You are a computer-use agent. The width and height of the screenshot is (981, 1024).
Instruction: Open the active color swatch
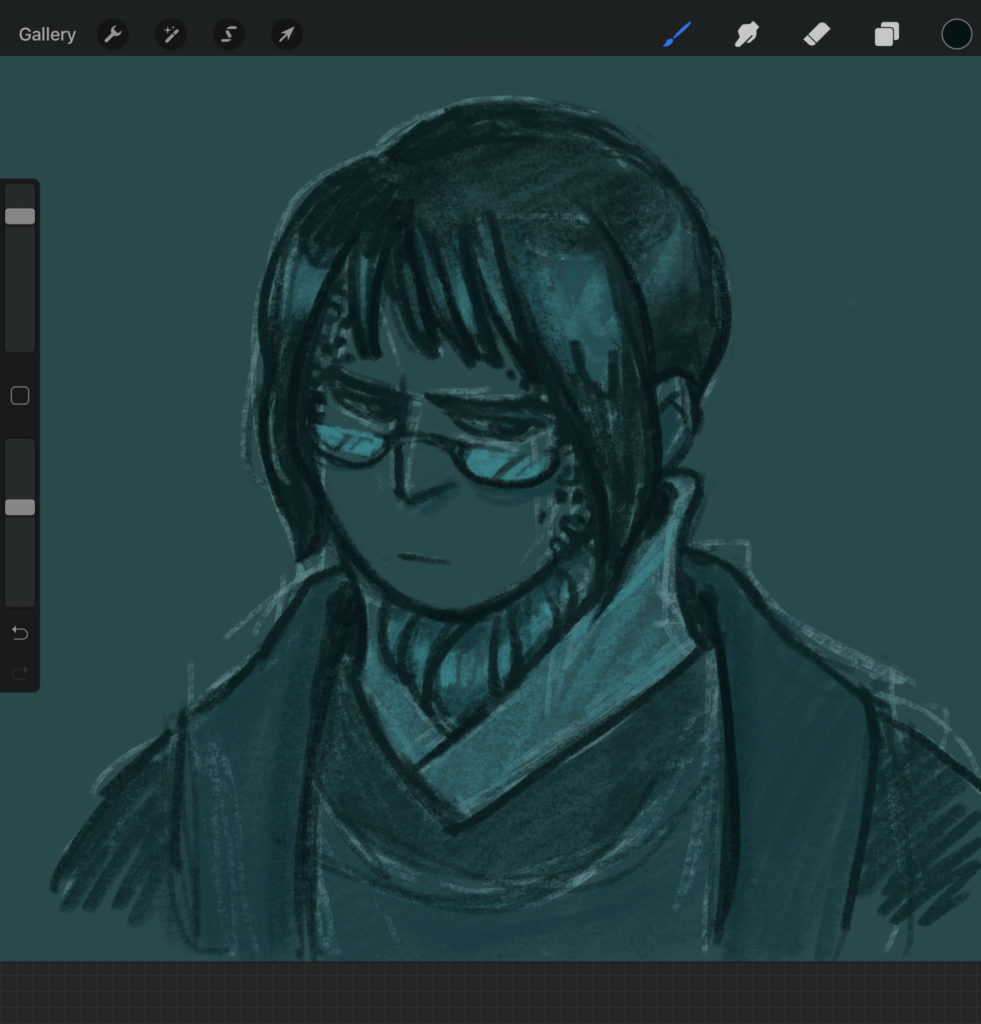coord(956,35)
